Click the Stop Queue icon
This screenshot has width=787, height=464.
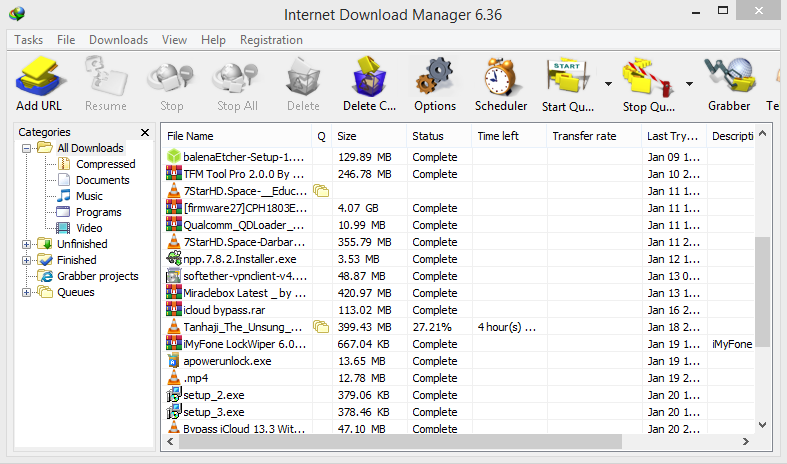648,77
